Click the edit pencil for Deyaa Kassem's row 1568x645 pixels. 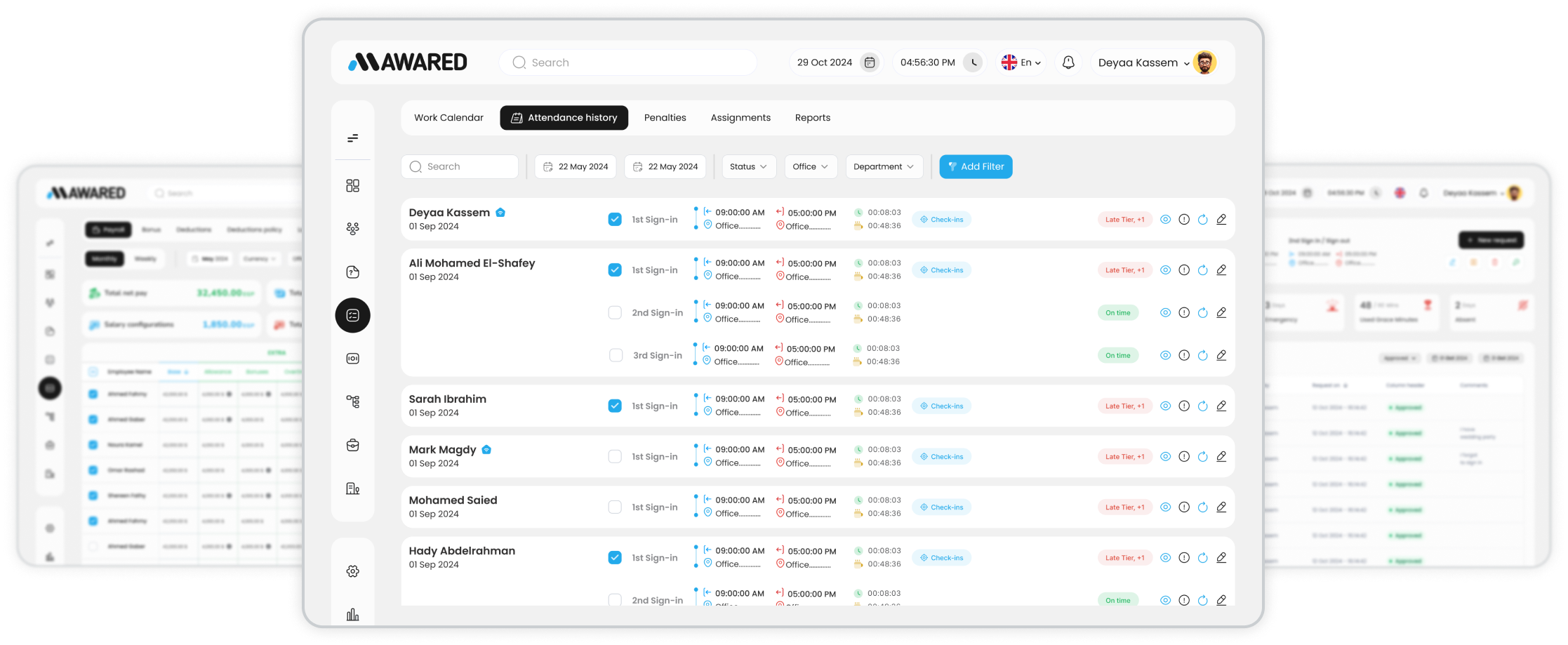tap(1221, 220)
